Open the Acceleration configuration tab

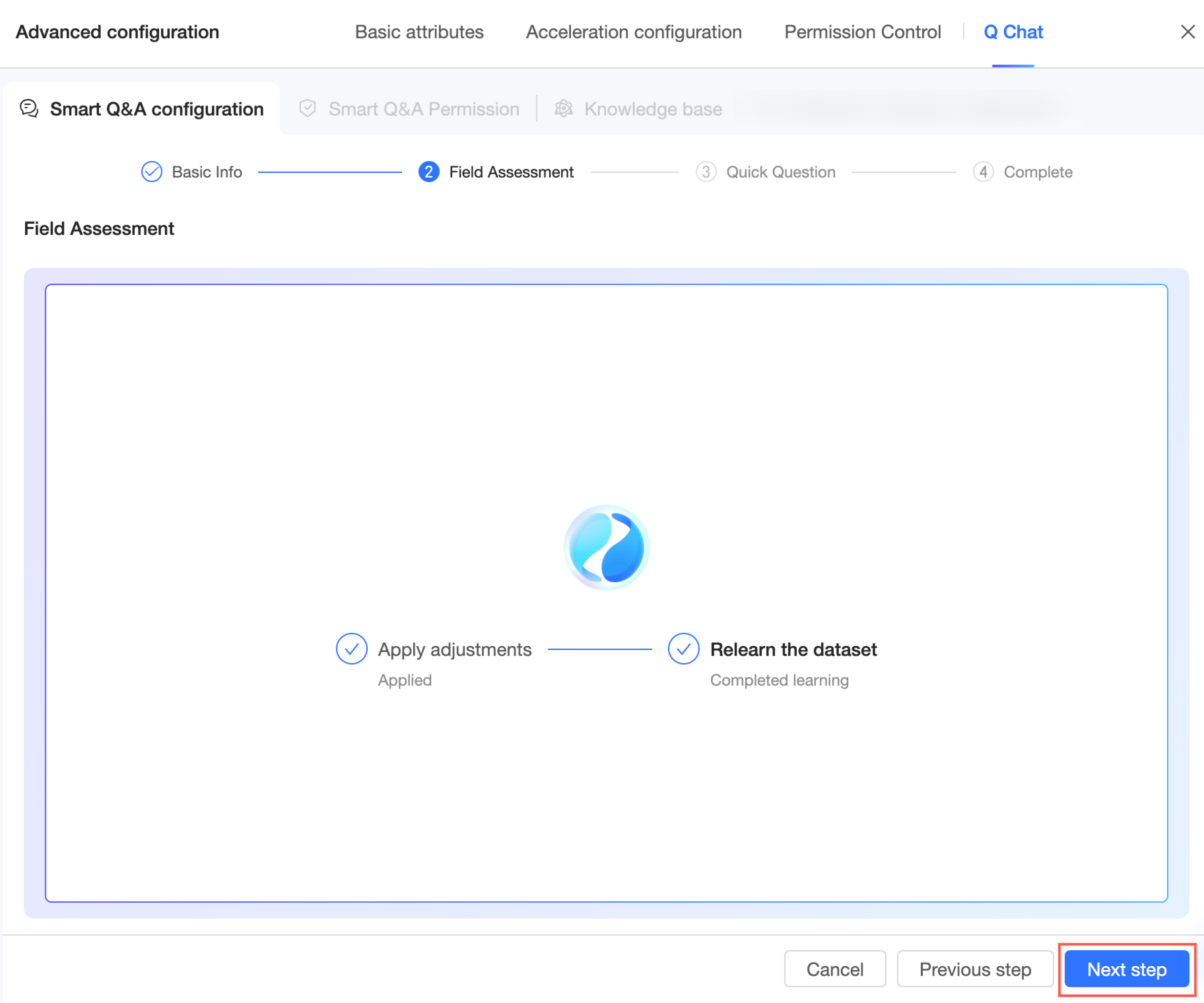point(634,32)
